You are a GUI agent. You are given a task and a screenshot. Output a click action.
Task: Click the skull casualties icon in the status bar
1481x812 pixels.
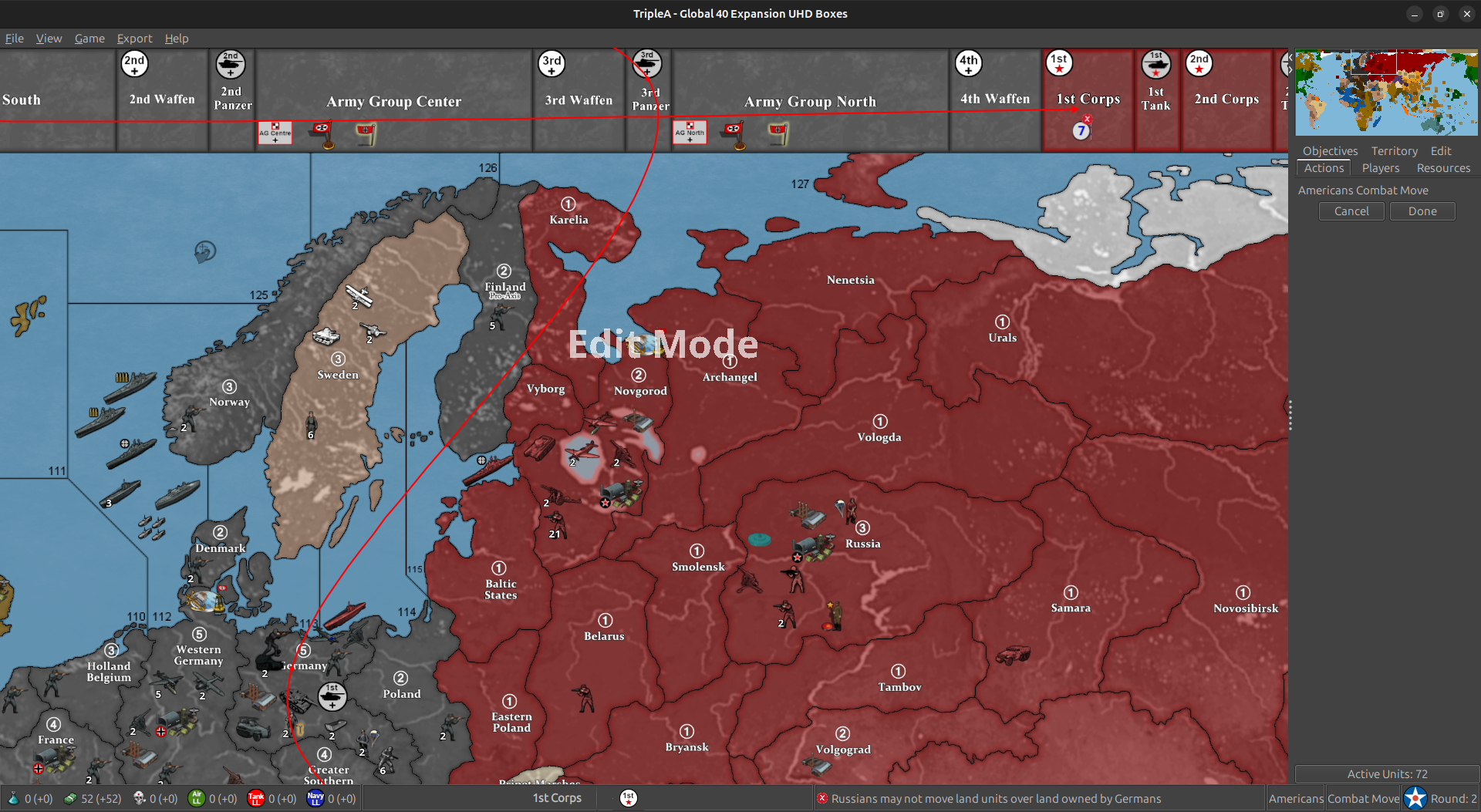[137, 799]
